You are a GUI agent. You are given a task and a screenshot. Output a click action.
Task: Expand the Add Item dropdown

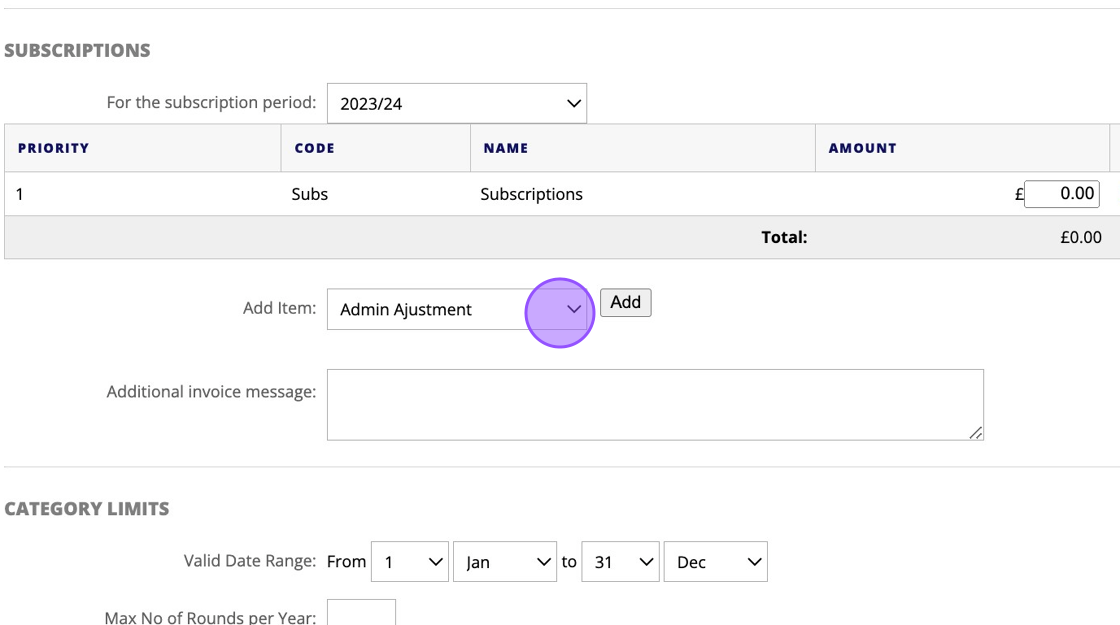pyautogui.click(x=456, y=310)
